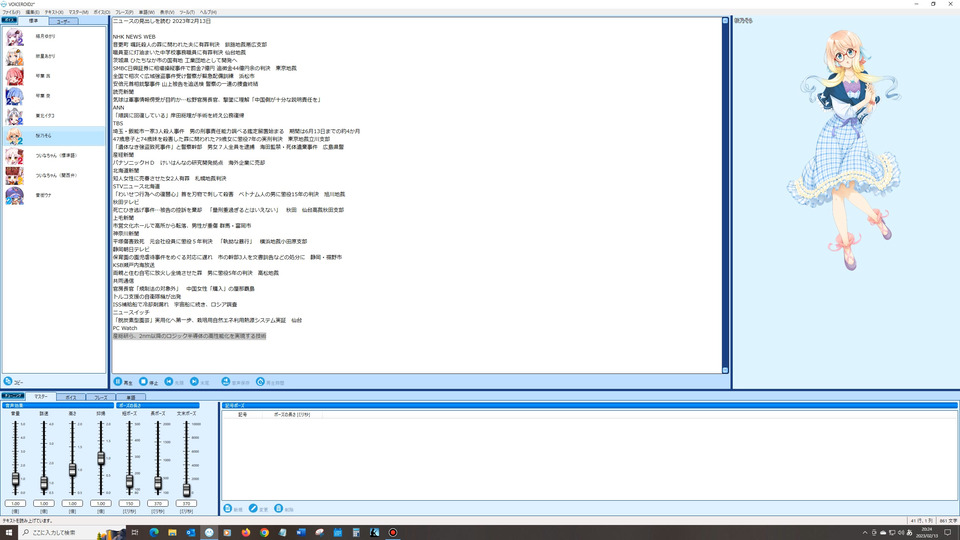
Task: Select the 紲星あかり voice avatar
Action: [x=15, y=56]
